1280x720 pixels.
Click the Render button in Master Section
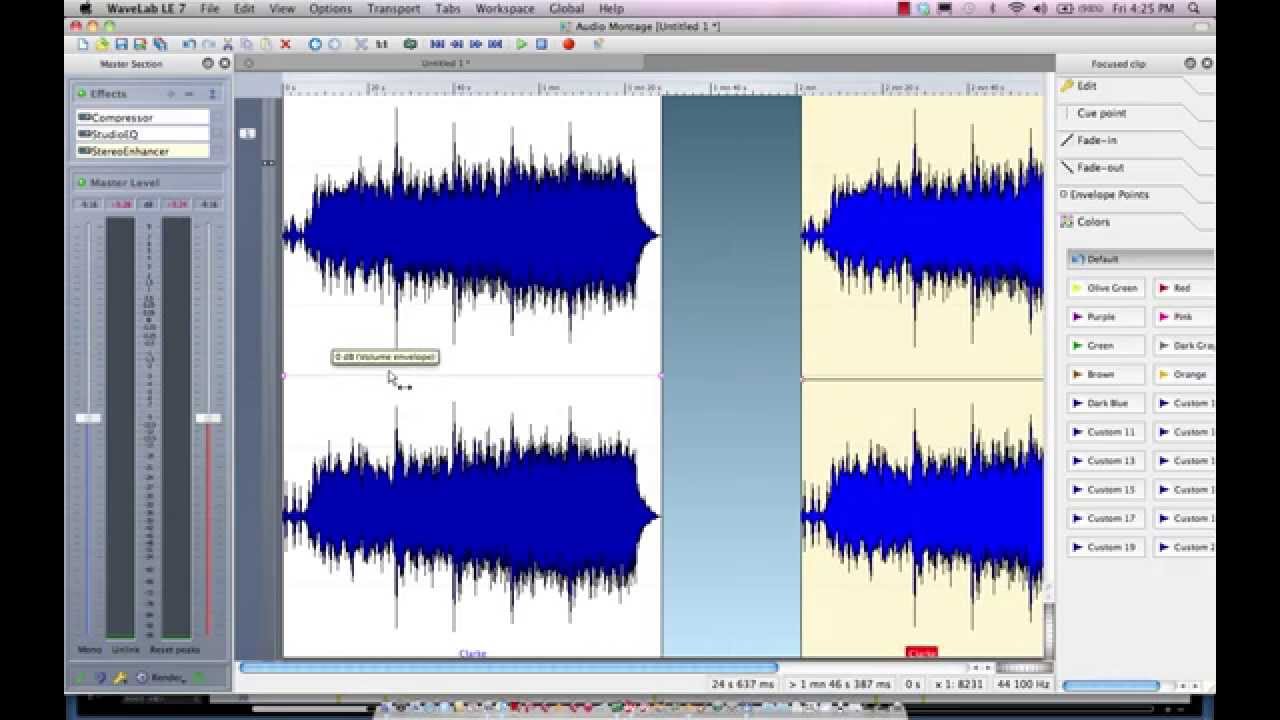[161, 678]
